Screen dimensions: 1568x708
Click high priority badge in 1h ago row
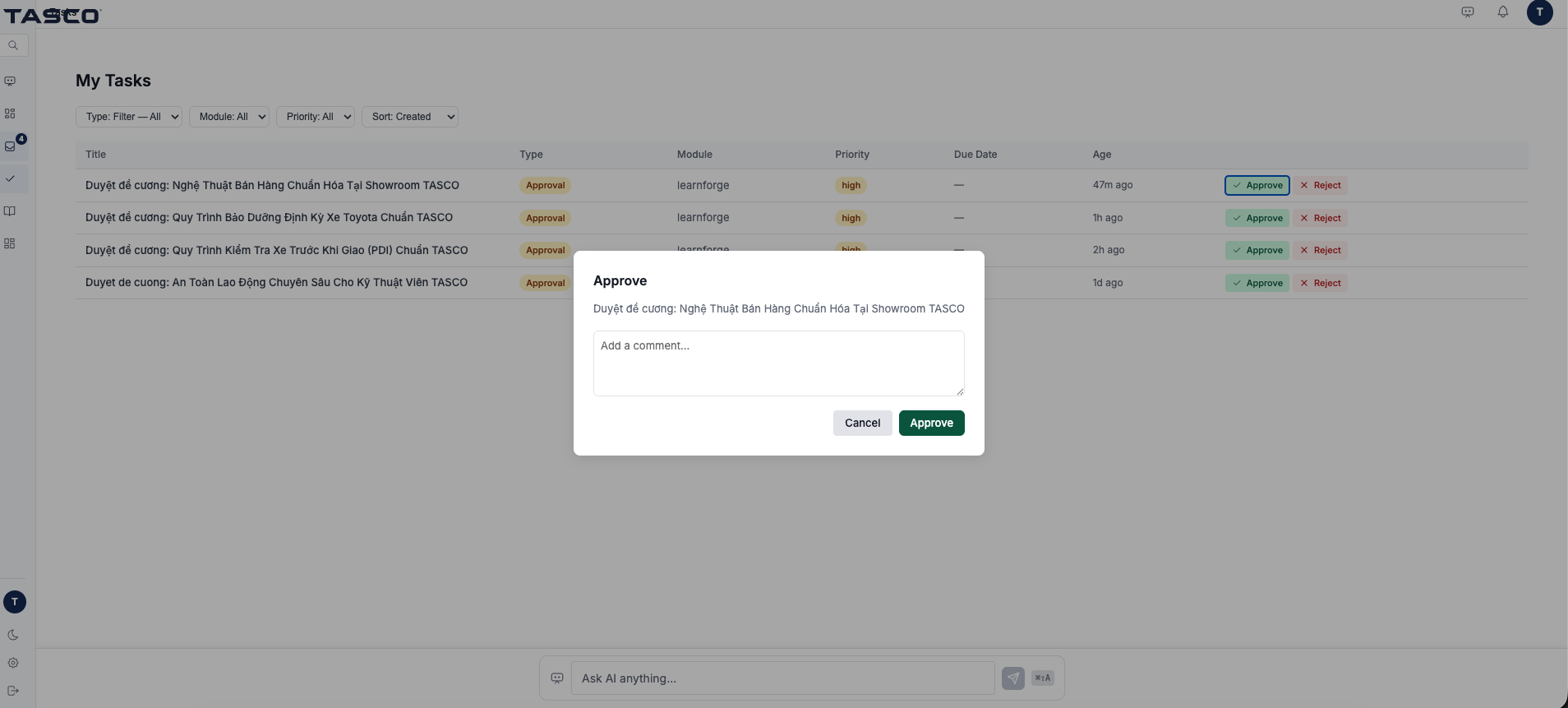click(x=851, y=218)
